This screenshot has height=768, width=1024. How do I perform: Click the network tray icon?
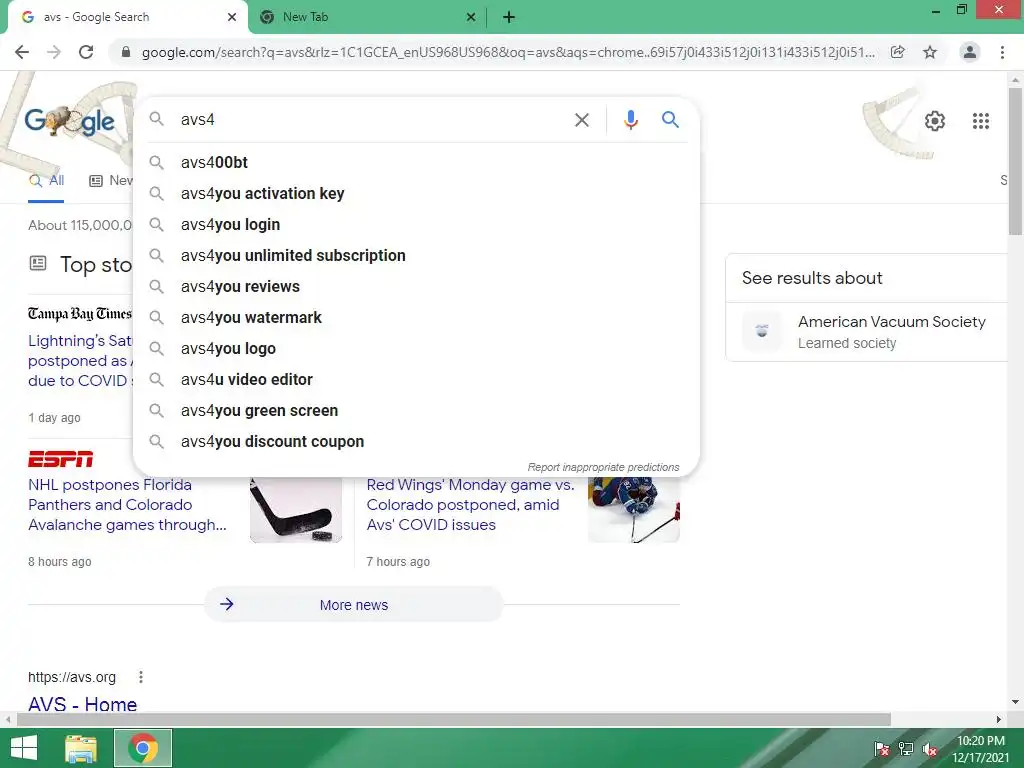pyautogui.click(x=906, y=749)
